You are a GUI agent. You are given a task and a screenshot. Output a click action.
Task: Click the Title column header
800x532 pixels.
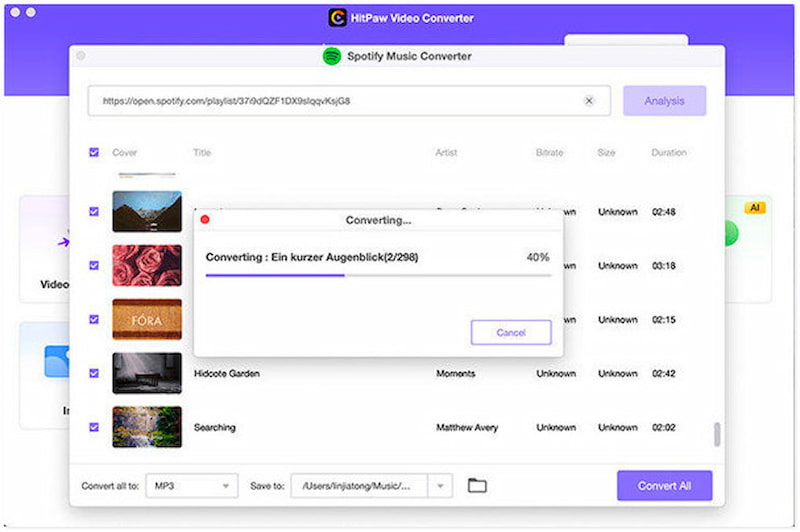203,153
